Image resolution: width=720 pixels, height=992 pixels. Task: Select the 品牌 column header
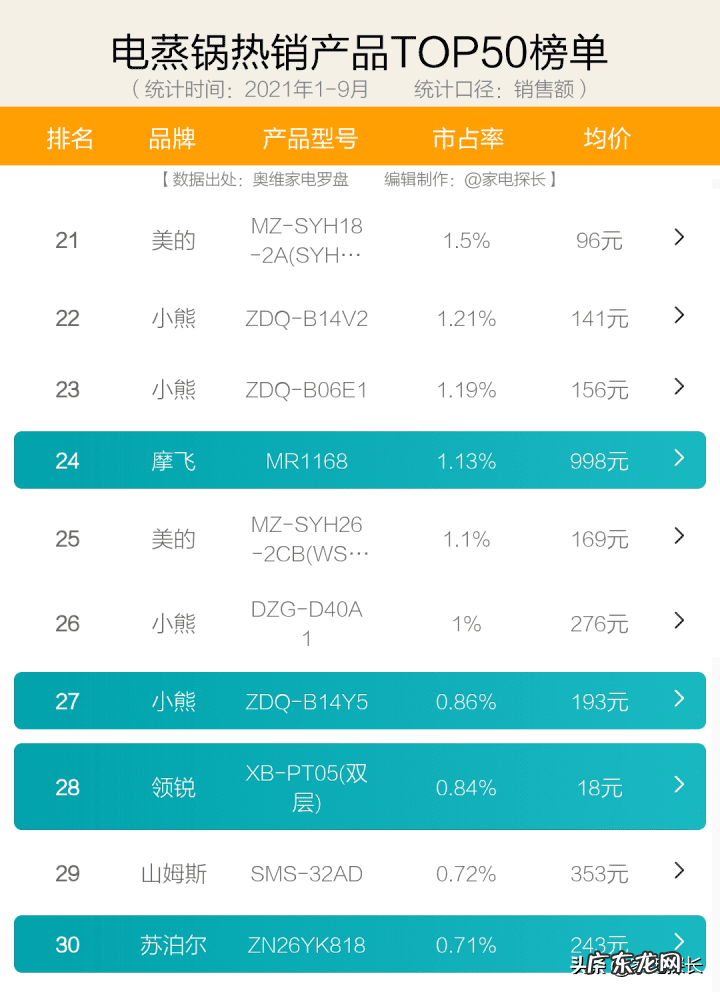[x=172, y=138]
